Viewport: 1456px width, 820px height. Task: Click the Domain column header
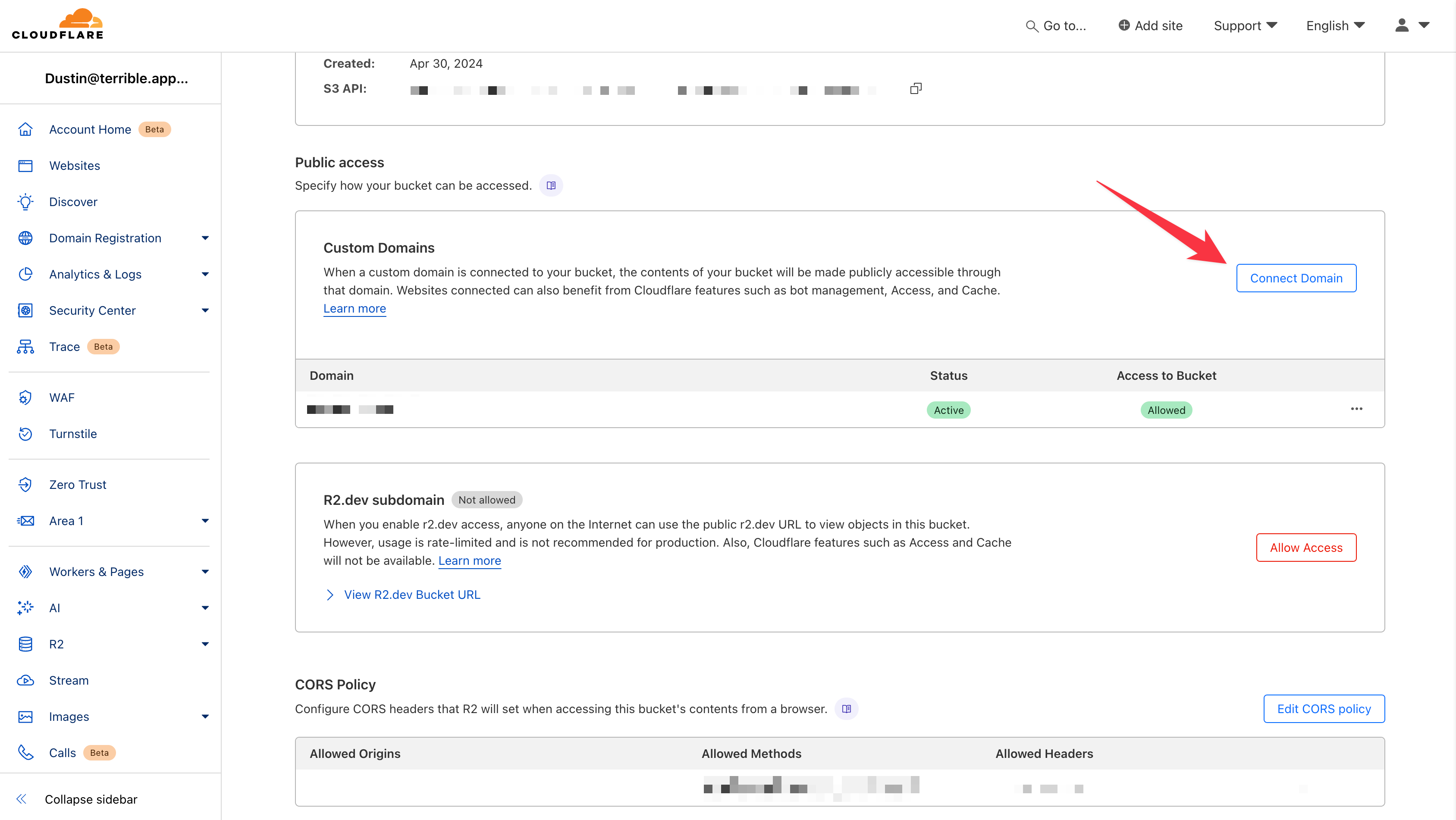click(331, 375)
